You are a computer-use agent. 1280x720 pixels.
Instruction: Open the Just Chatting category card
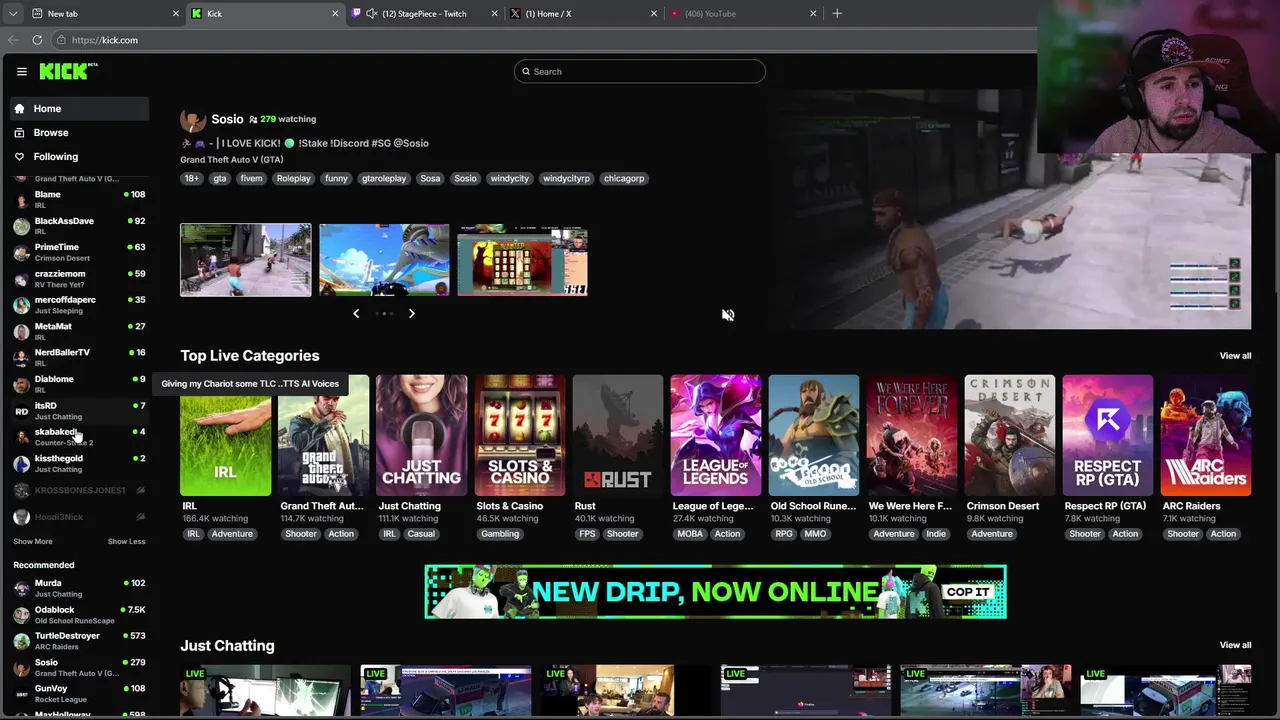point(421,435)
